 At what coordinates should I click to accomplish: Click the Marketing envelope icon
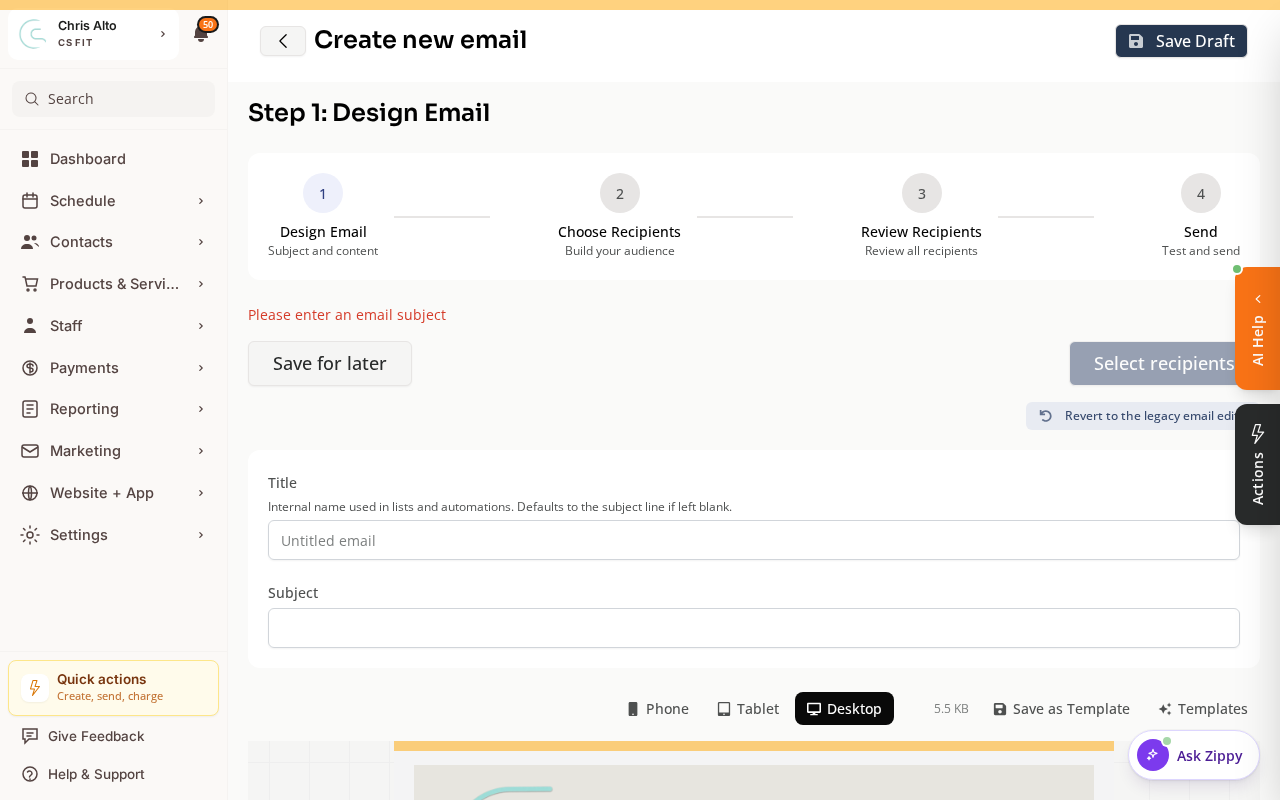point(30,451)
